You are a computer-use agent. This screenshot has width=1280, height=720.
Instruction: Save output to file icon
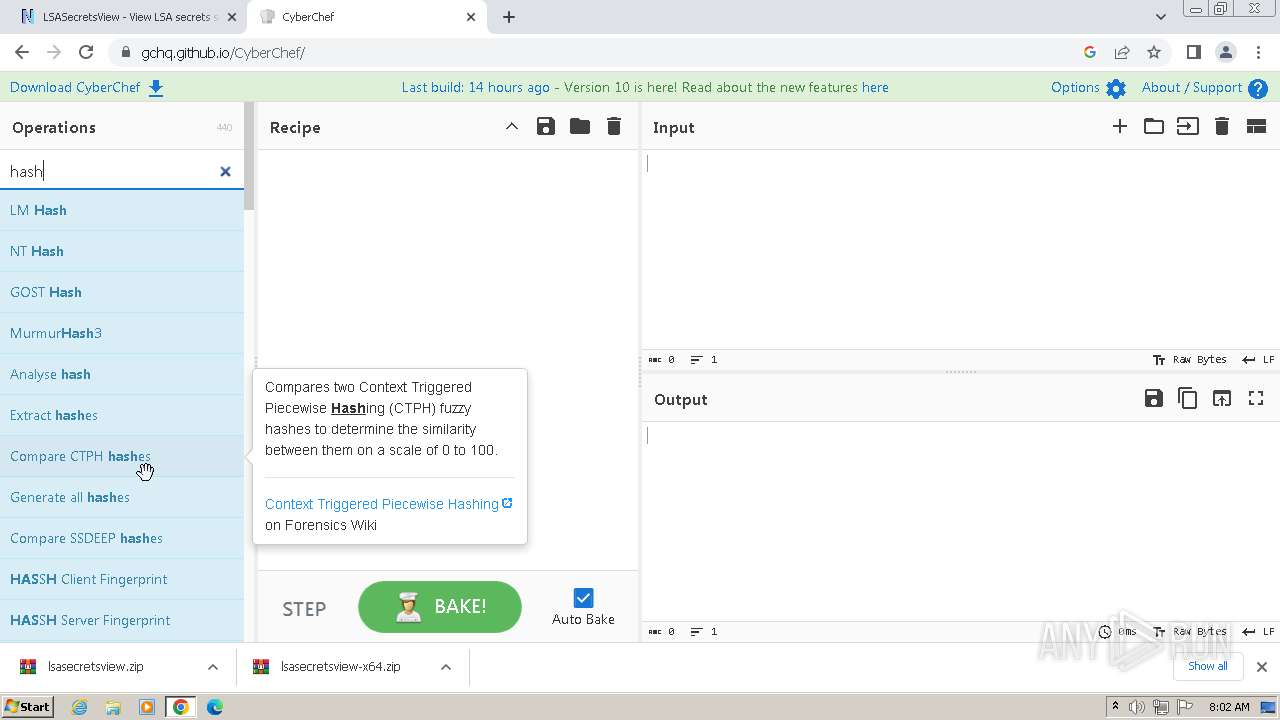[x=1154, y=398]
